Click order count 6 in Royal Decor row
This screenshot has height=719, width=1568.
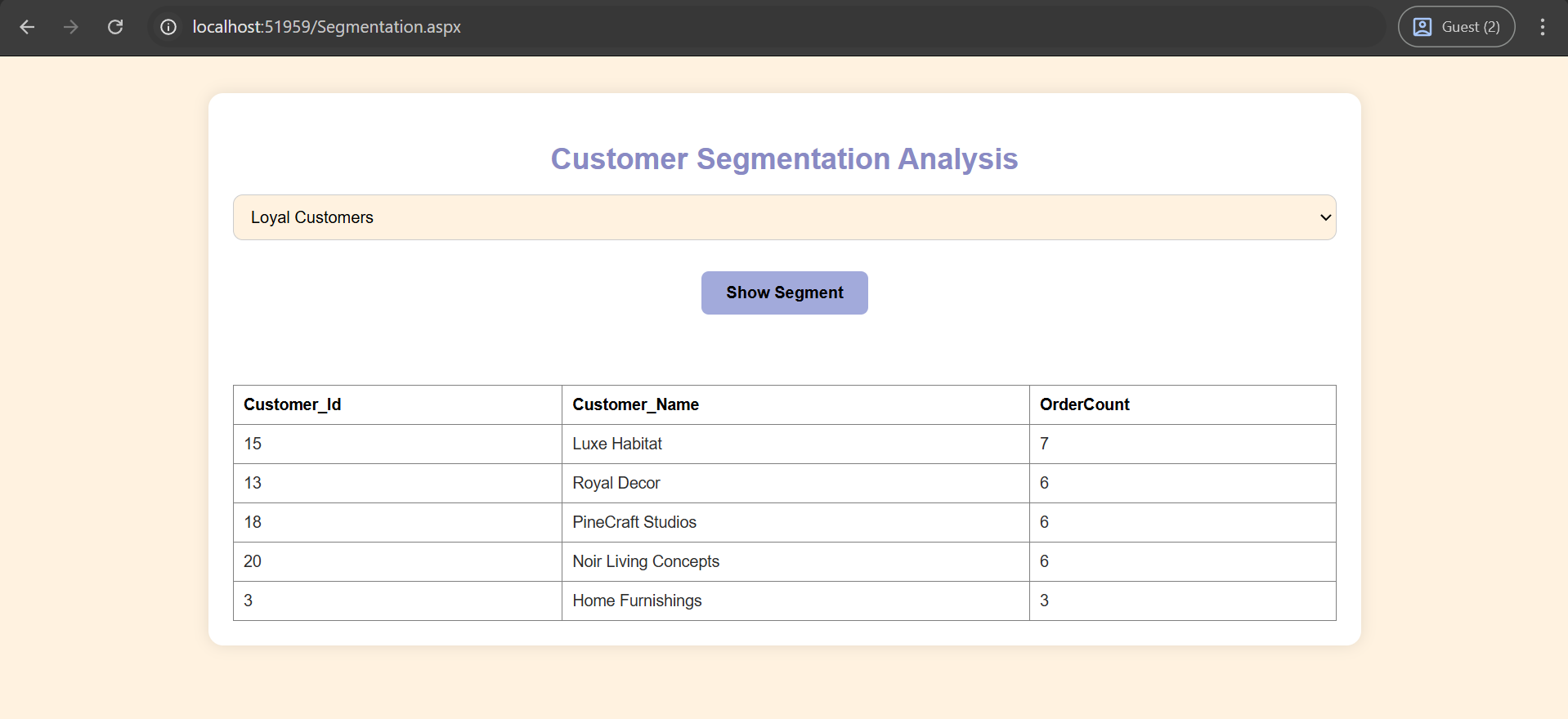[1182, 483]
